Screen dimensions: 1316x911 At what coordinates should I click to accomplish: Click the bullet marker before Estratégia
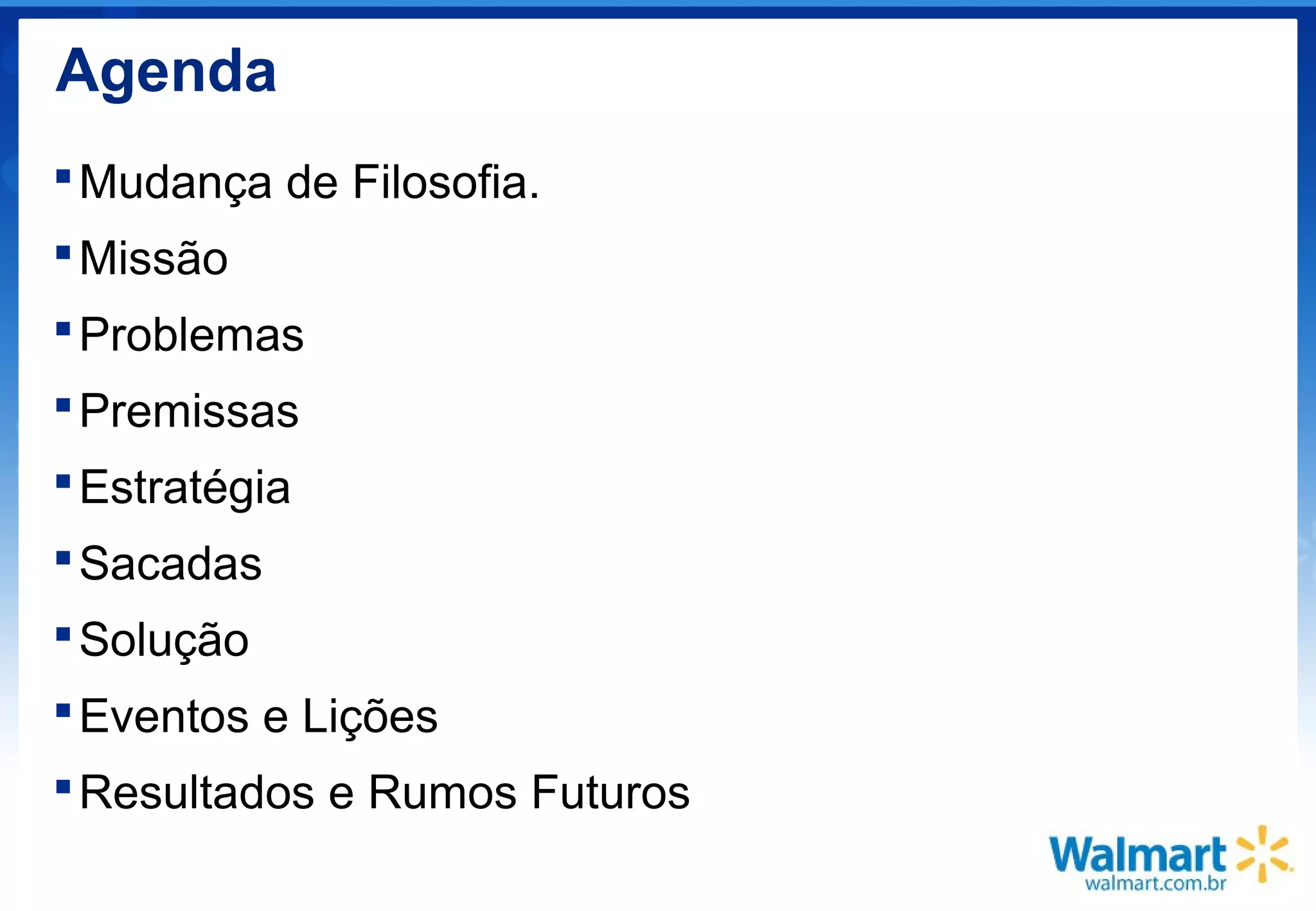coord(63,481)
